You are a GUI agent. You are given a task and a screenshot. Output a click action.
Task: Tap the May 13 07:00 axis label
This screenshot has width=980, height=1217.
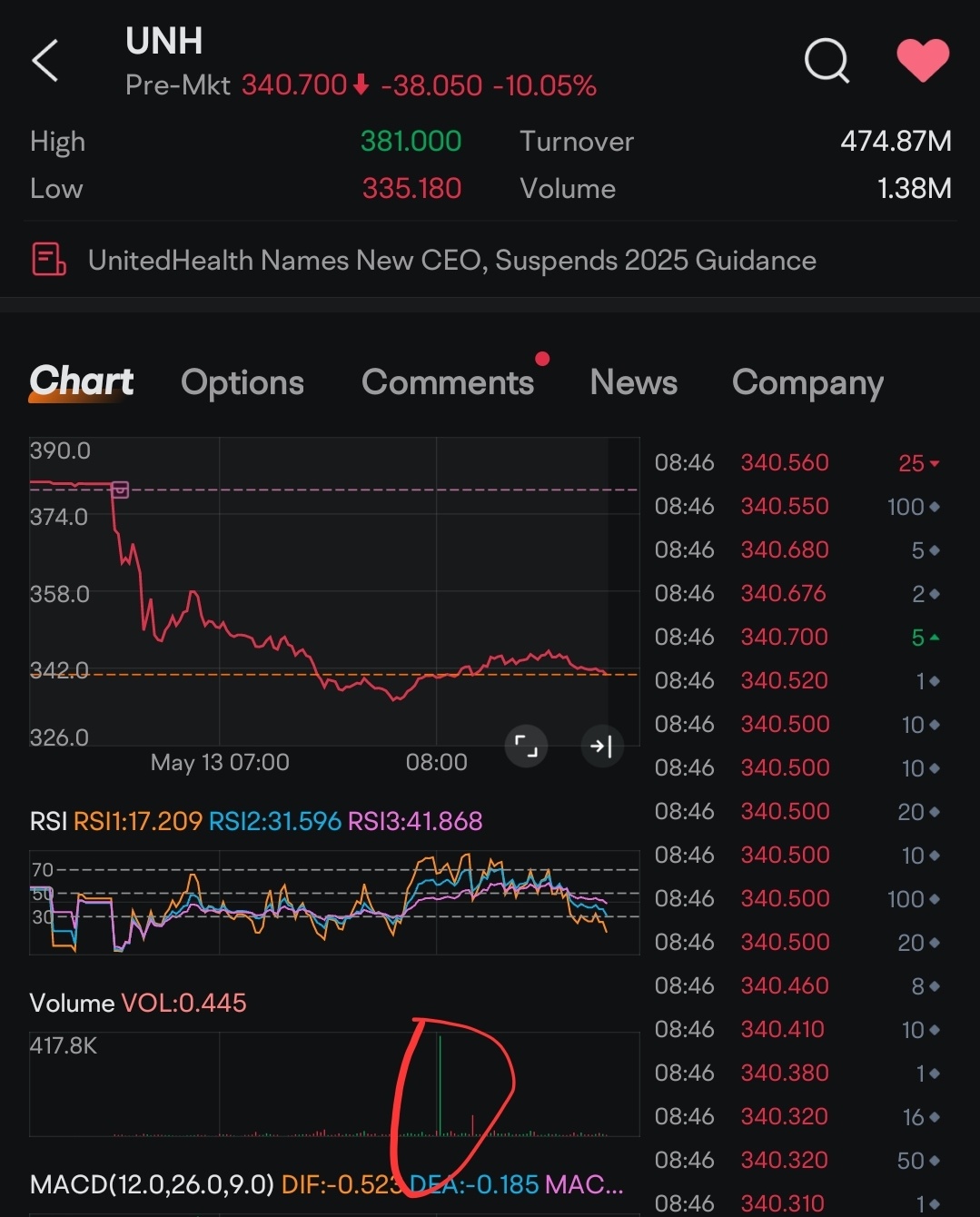coord(220,762)
